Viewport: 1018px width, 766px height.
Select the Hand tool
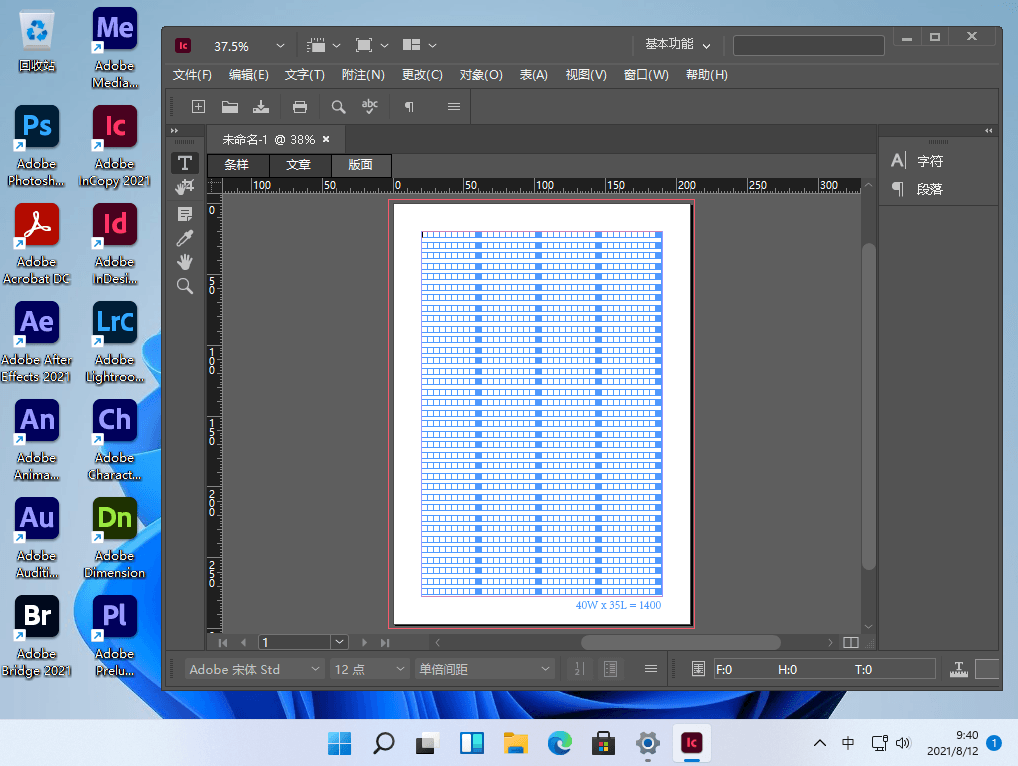click(x=185, y=262)
